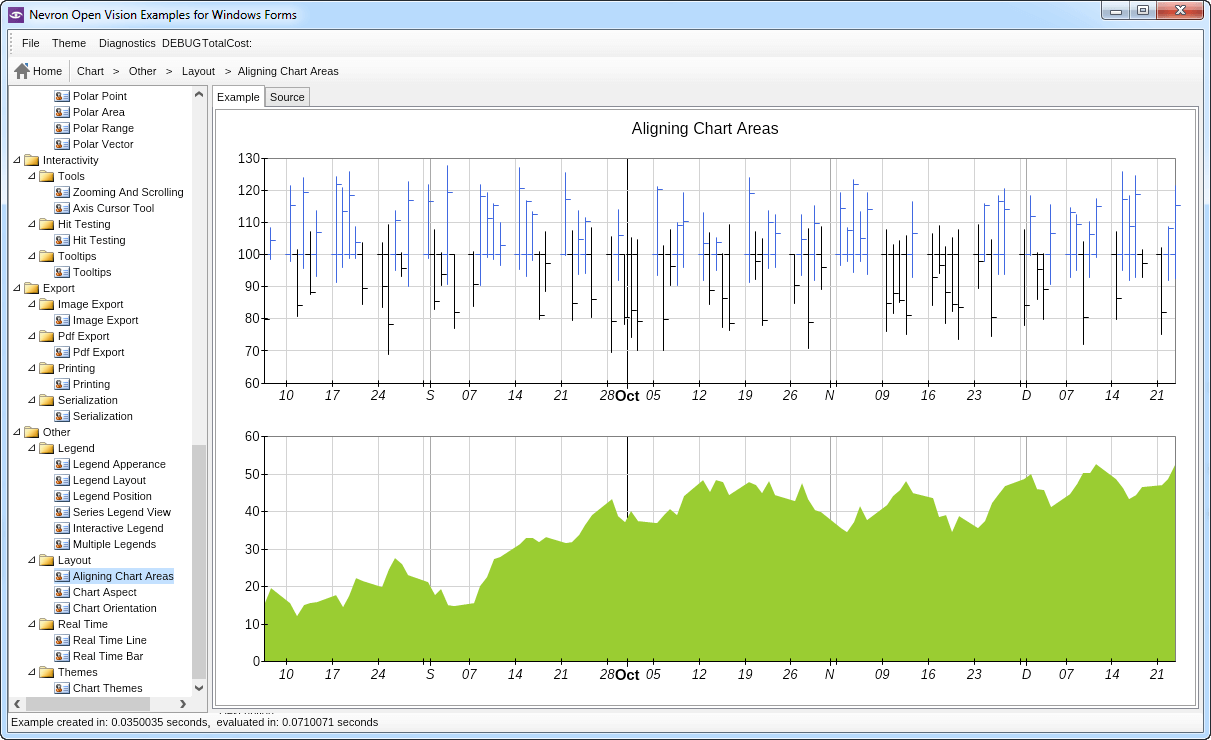Select Chart Orientation in the tree
The width and height of the screenshot is (1211, 740).
point(114,608)
